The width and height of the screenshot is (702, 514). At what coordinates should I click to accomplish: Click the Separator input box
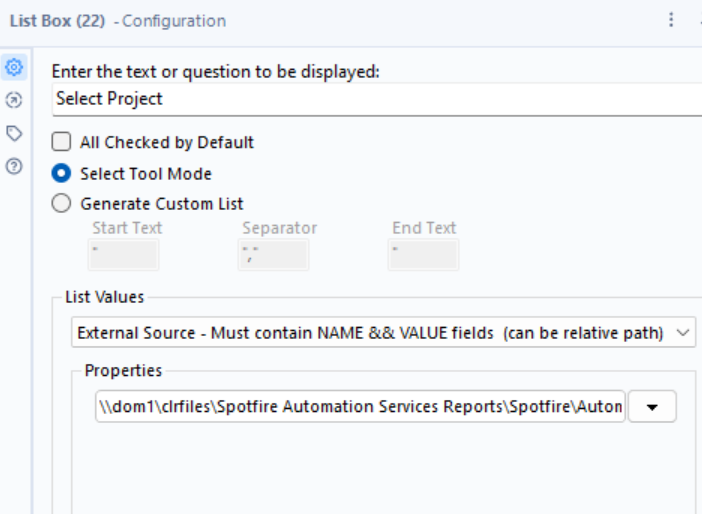[274, 255]
